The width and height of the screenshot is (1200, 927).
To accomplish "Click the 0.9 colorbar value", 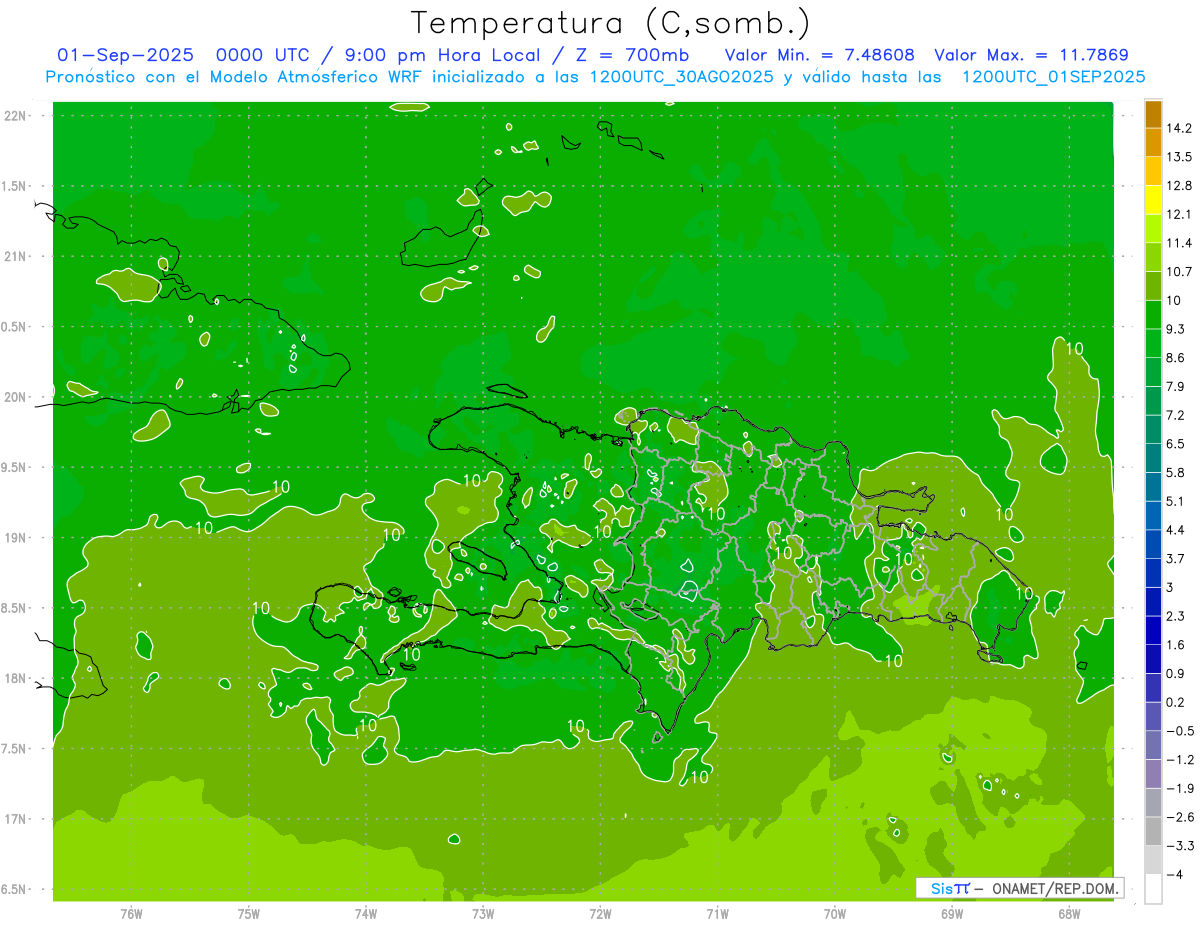I will [1175, 673].
